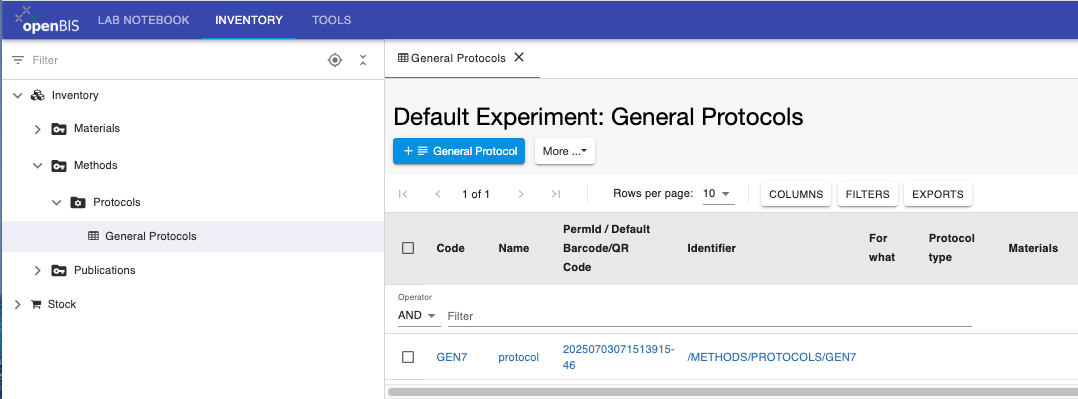Go to last page of table
This screenshot has width=1078, height=399.
[x=556, y=194]
